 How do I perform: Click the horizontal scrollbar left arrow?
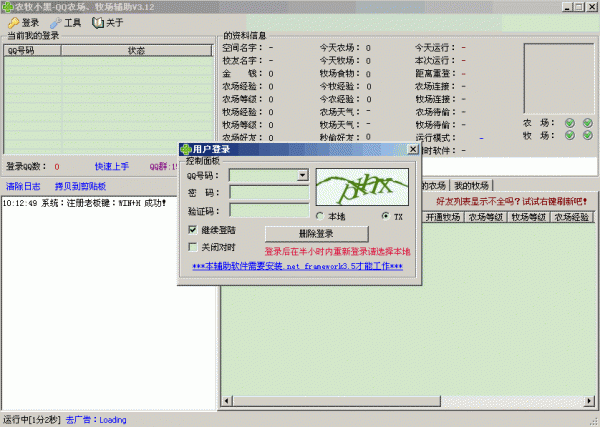point(226,401)
